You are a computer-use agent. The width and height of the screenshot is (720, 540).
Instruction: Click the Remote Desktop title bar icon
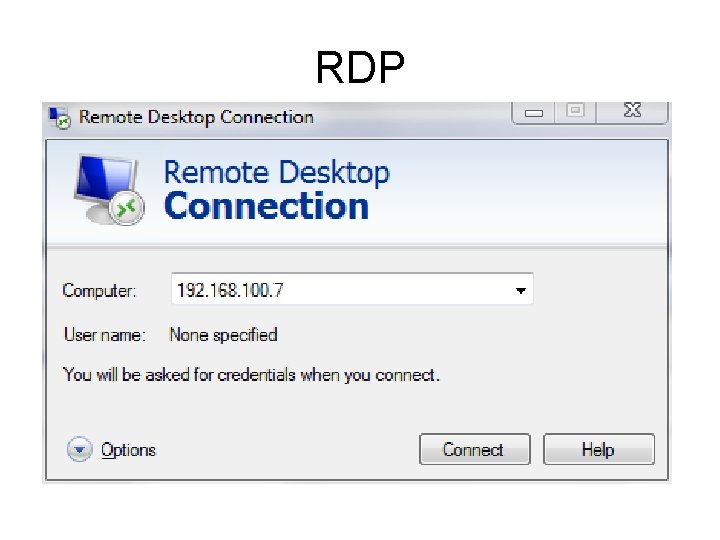tap(60, 118)
